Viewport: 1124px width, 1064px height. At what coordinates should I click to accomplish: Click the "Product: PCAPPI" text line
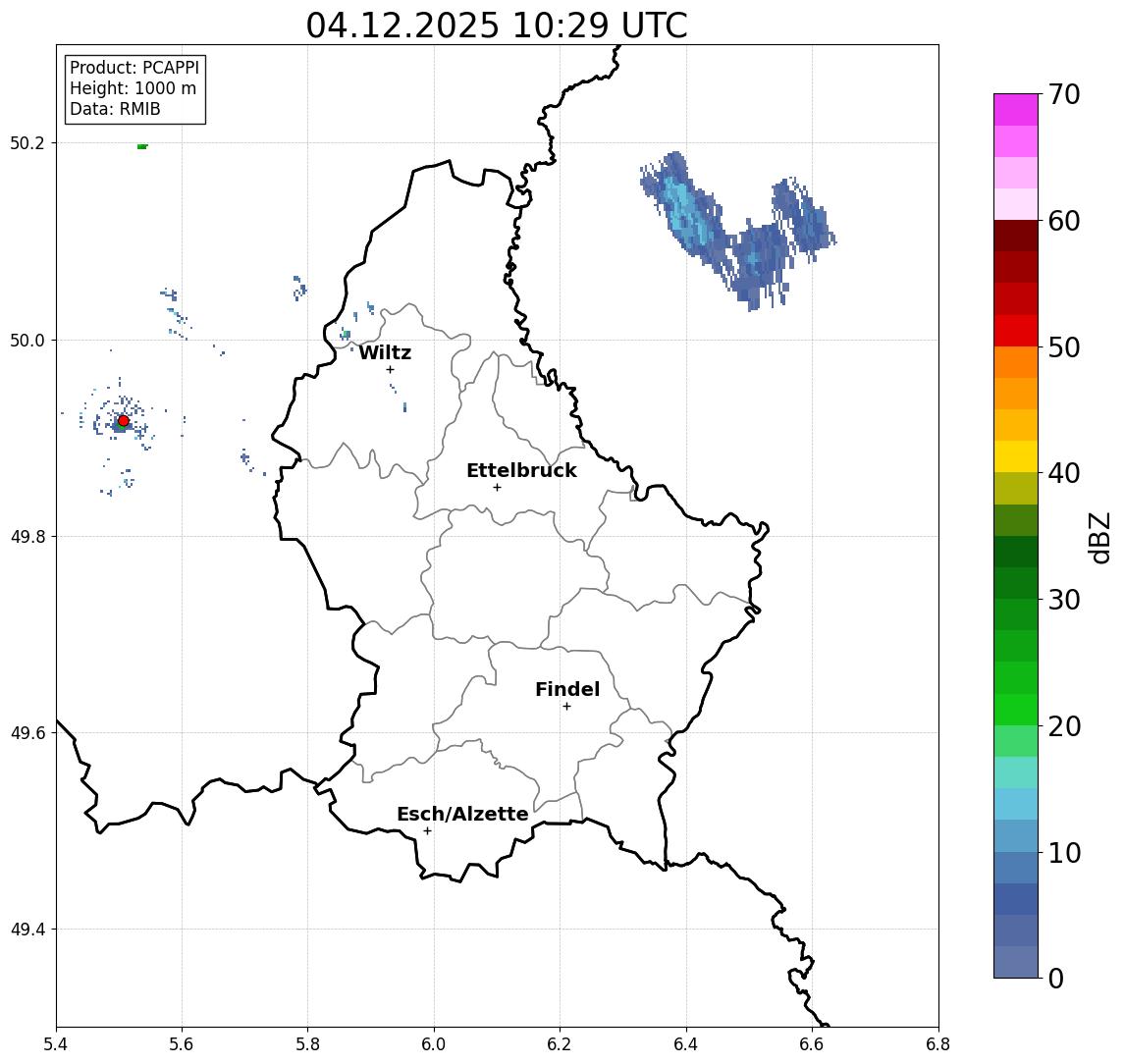pyautogui.click(x=134, y=68)
